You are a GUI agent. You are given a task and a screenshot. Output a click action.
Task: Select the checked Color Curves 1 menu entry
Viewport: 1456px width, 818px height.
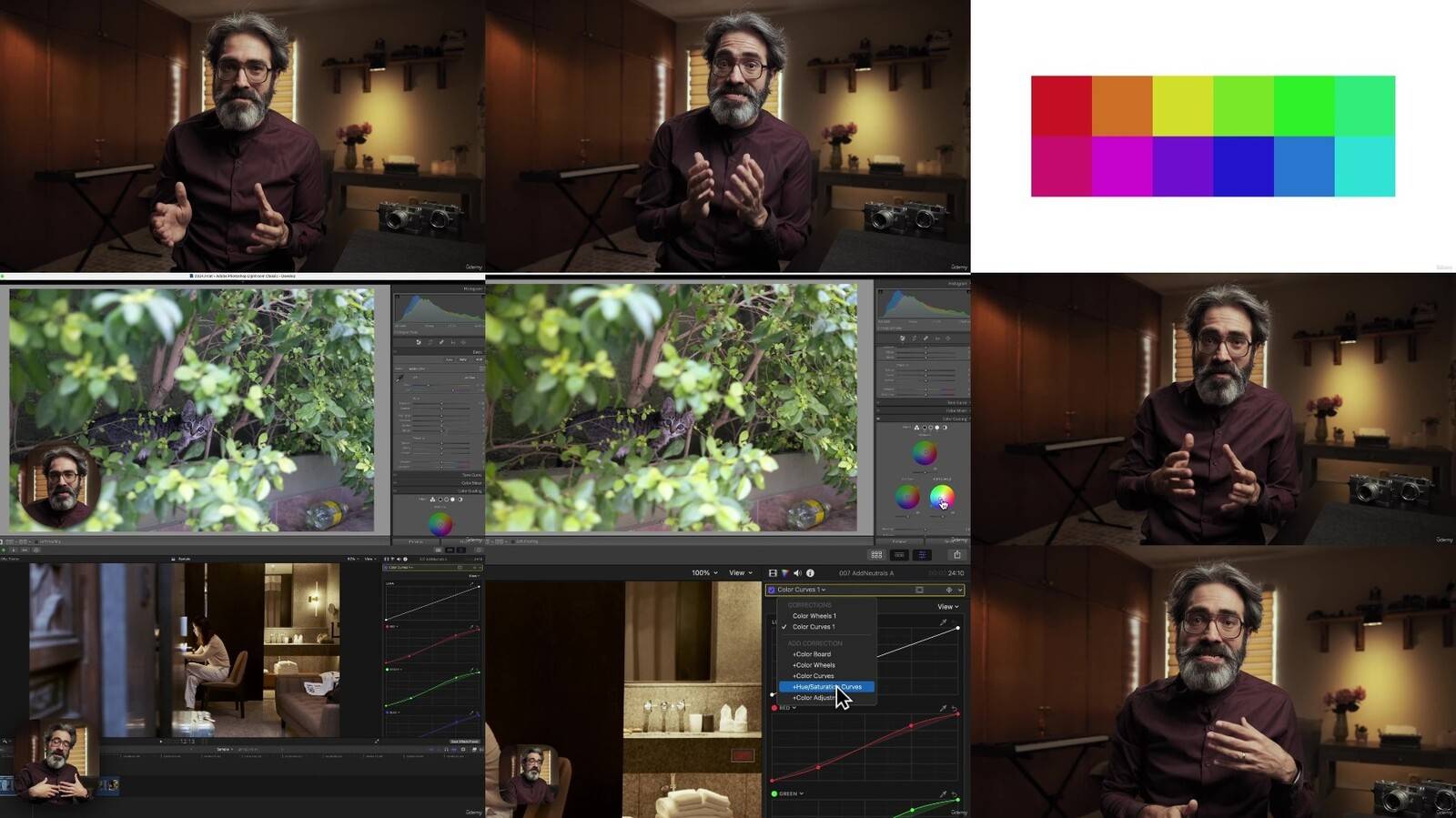pyautogui.click(x=813, y=627)
